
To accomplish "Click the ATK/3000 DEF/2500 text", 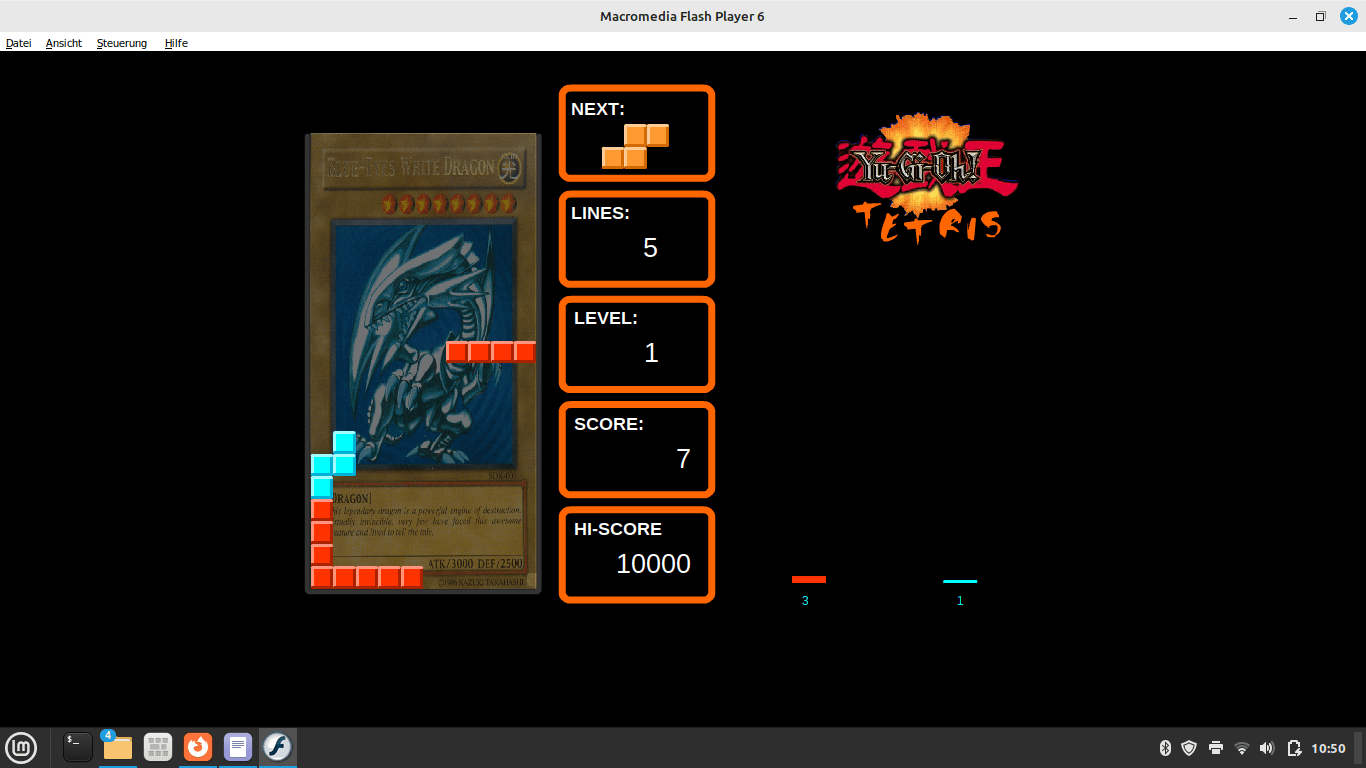I will (475, 564).
